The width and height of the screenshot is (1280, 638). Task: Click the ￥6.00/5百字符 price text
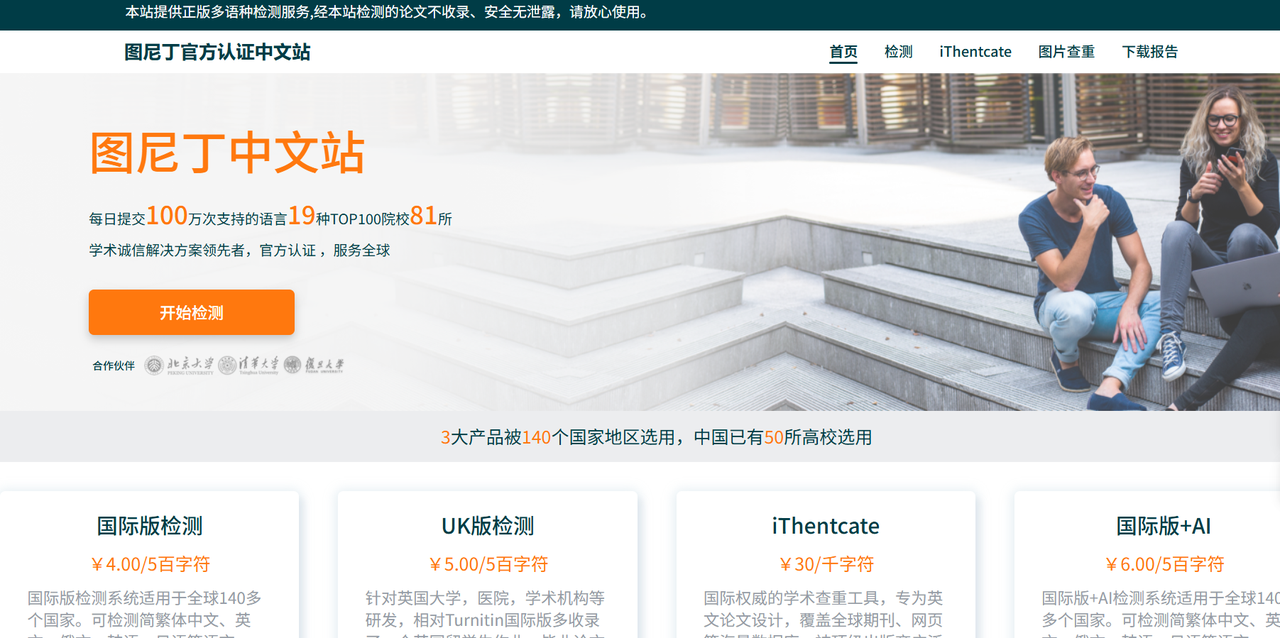(x=1164, y=564)
